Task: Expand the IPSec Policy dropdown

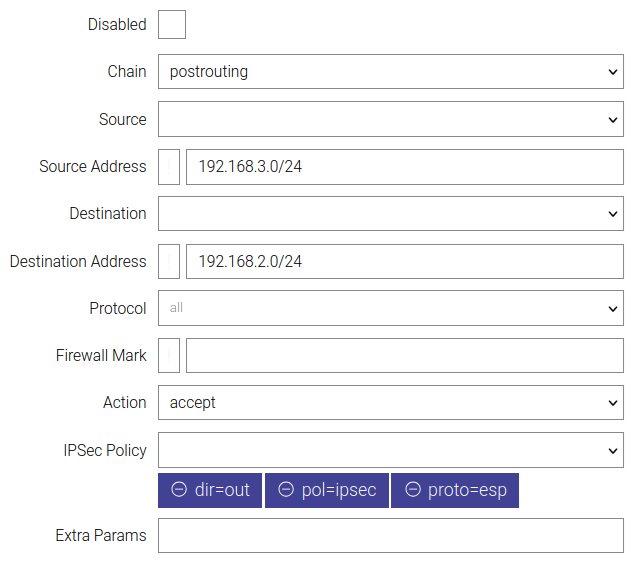Action: pyautogui.click(x=390, y=451)
